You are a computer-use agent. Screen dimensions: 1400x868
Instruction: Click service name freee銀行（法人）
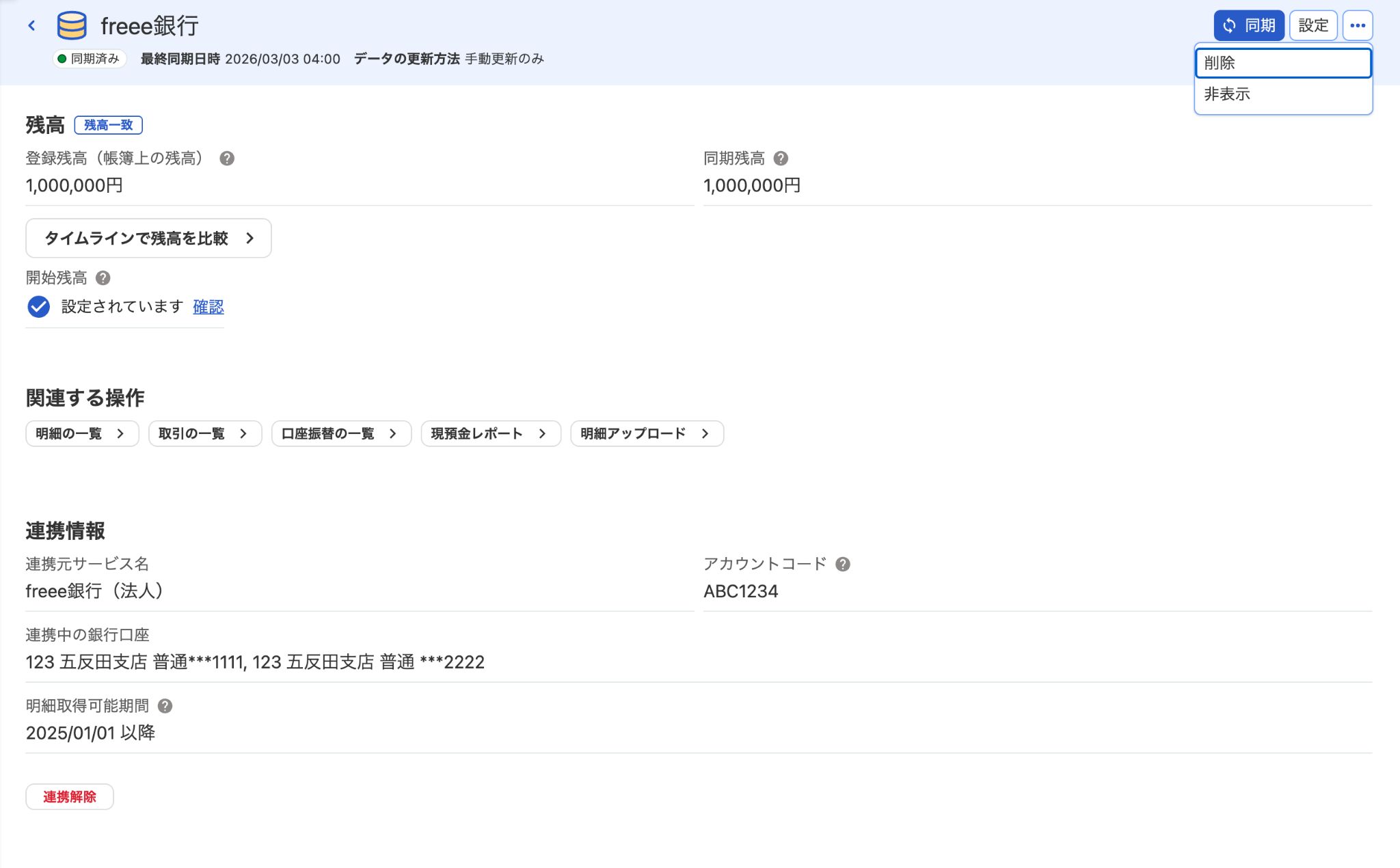pyautogui.click(x=95, y=591)
